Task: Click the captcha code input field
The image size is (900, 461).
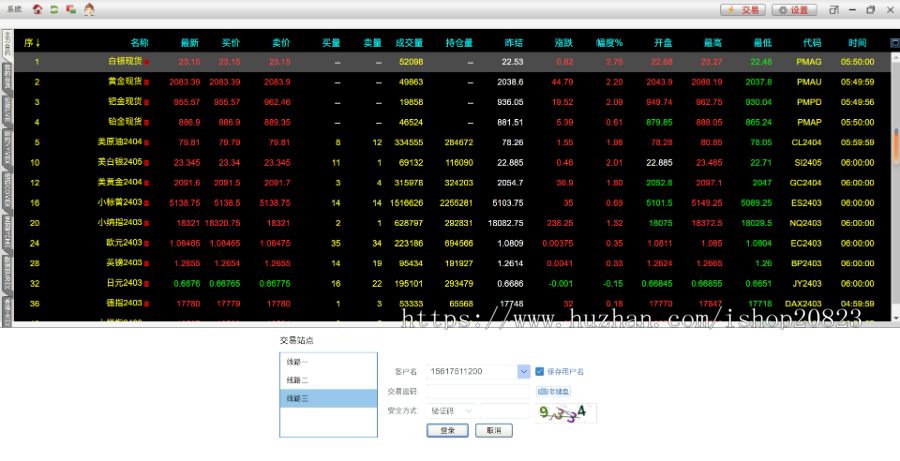Action: pos(505,410)
